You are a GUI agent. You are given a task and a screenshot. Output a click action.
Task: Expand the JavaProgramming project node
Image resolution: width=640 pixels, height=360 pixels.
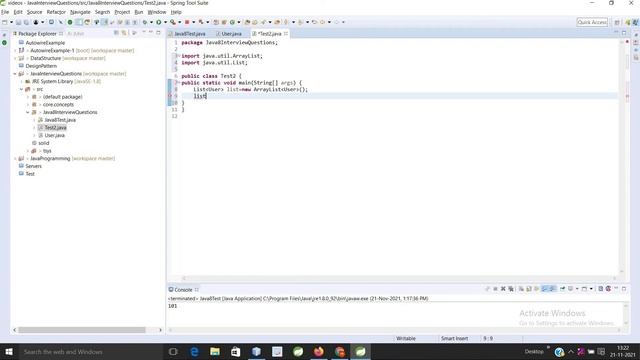point(15,158)
